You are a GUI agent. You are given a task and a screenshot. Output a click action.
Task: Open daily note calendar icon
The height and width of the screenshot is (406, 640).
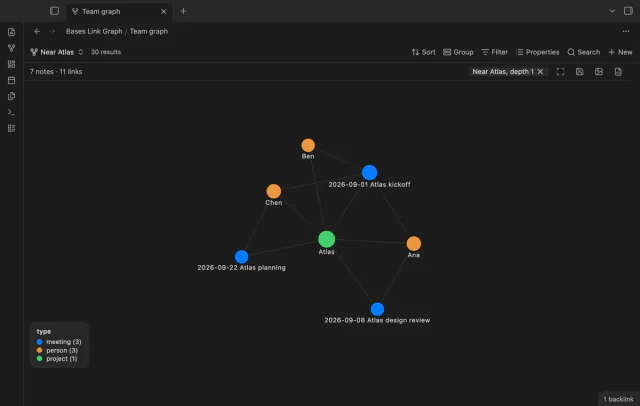click(11, 80)
